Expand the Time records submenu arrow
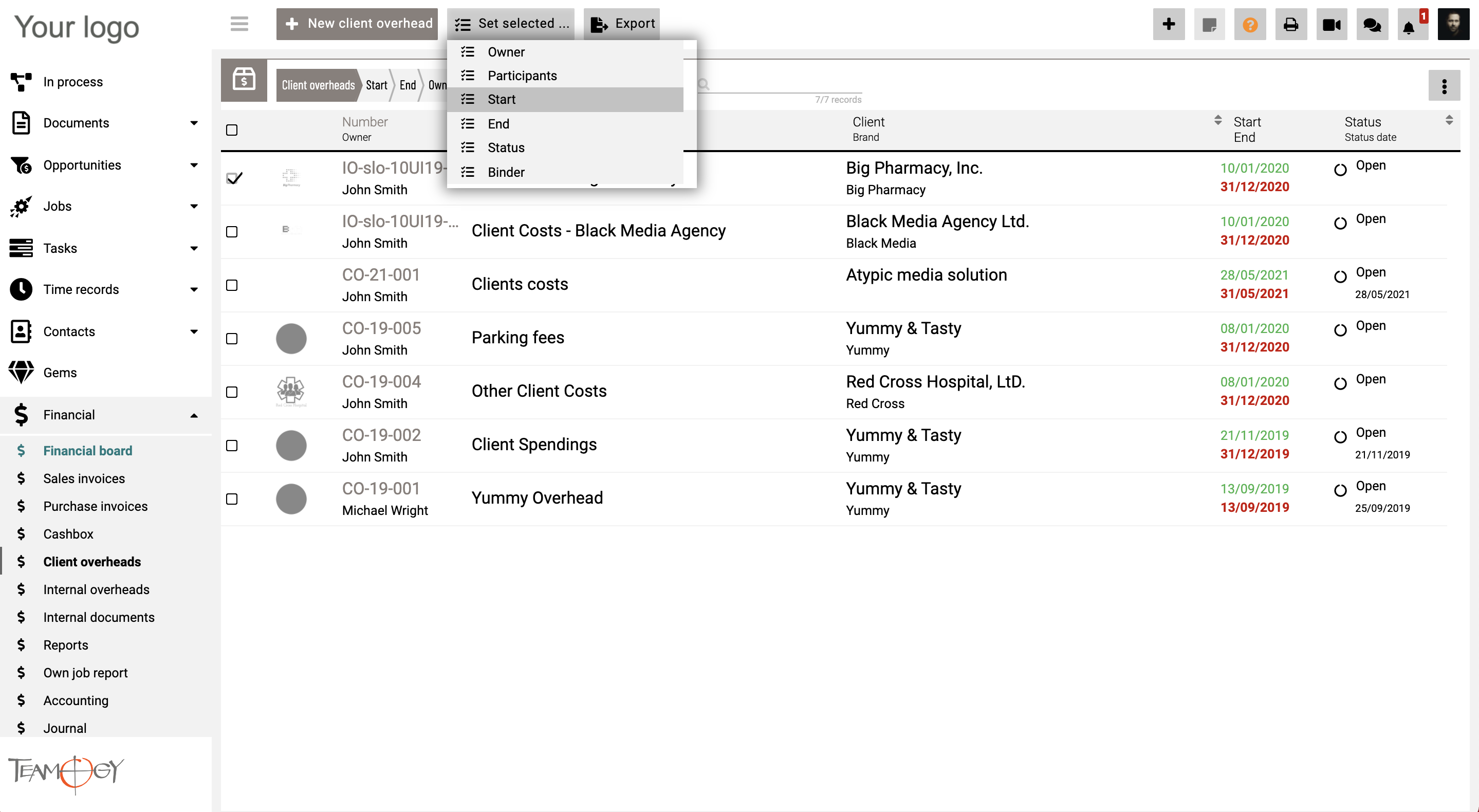Screen dimensions: 1479x812 tap(194, 289)
